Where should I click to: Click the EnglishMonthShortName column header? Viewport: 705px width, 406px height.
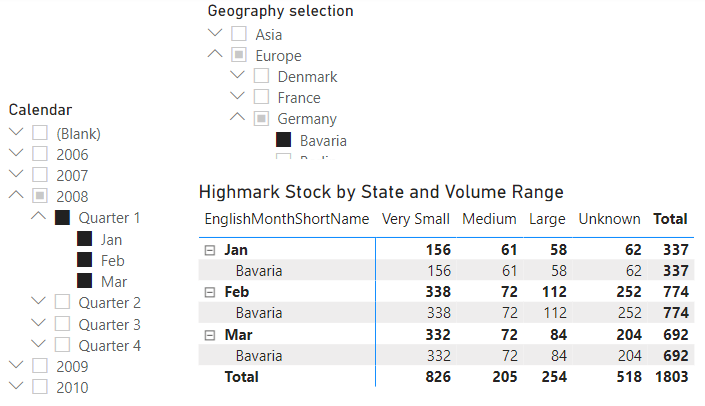click(286, 219)
